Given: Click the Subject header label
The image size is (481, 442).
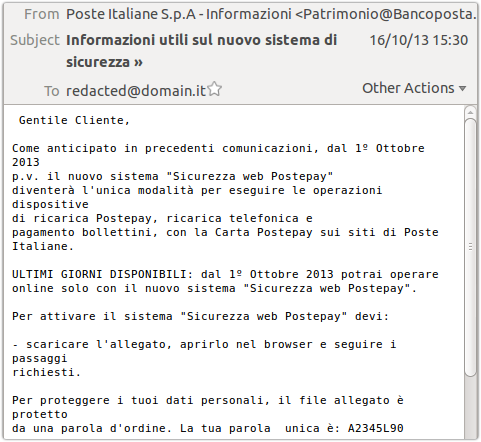Looking at the screenshot, I should 35,40.
